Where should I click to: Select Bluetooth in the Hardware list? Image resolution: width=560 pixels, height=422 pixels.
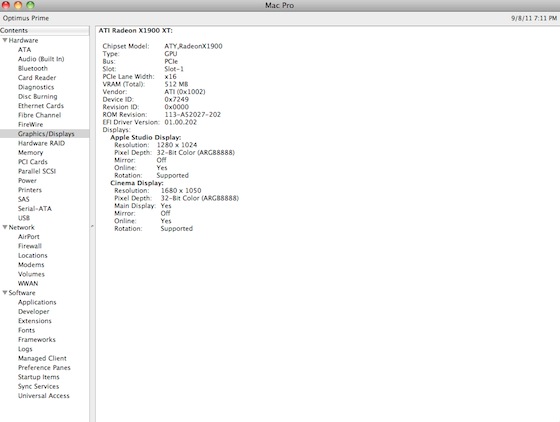click(33, 68)
